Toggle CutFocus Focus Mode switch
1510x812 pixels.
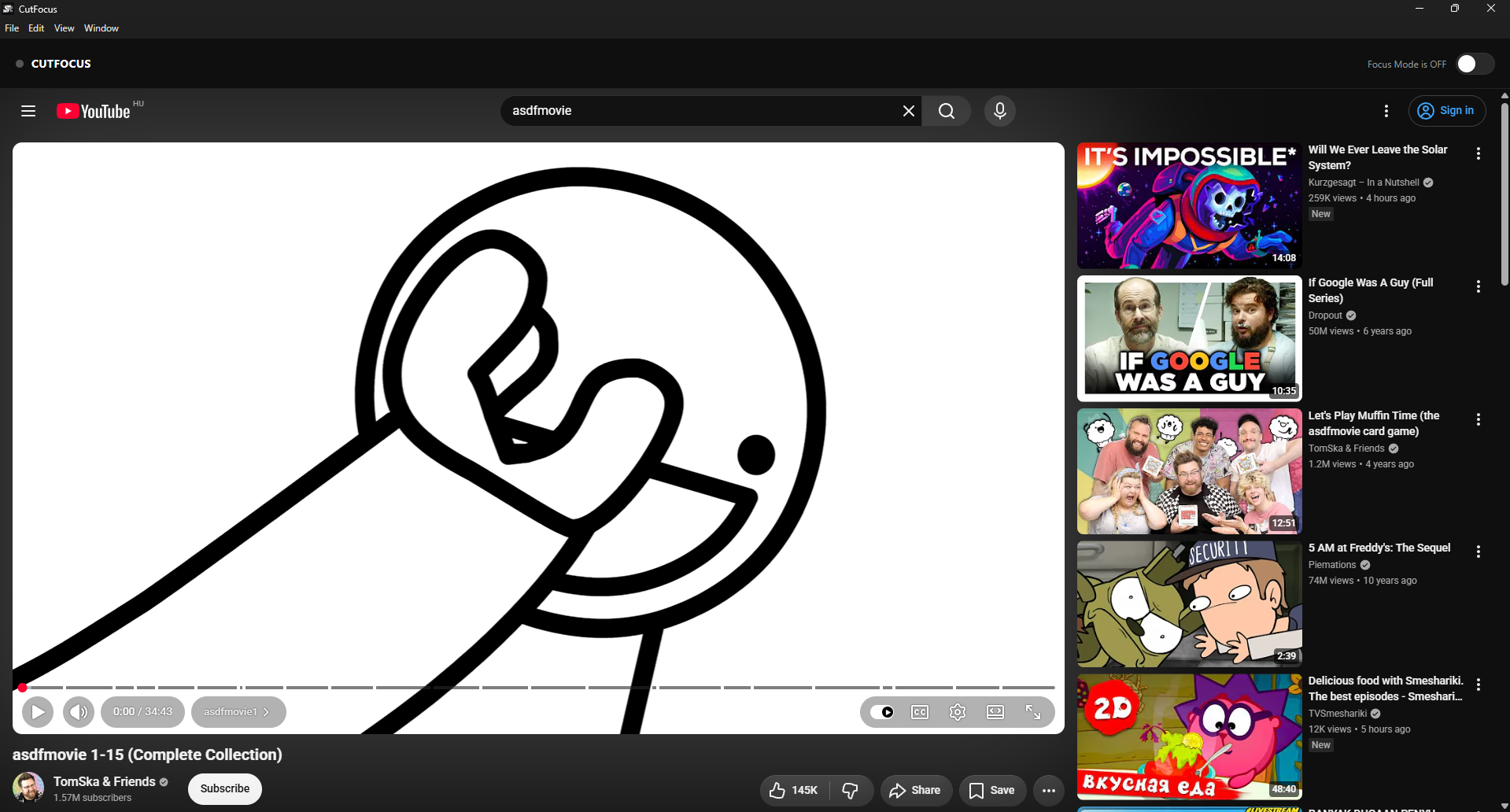click(x=1475, y=64)
